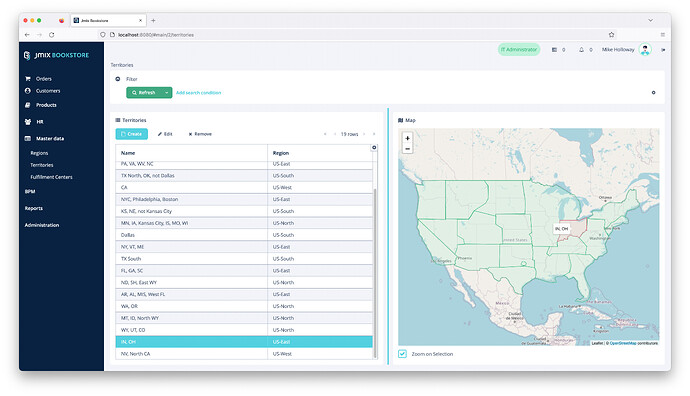Open Fulfillment Centers in the sidebar
The height and width of the screenshot is (396, 690).
[51, 177]
